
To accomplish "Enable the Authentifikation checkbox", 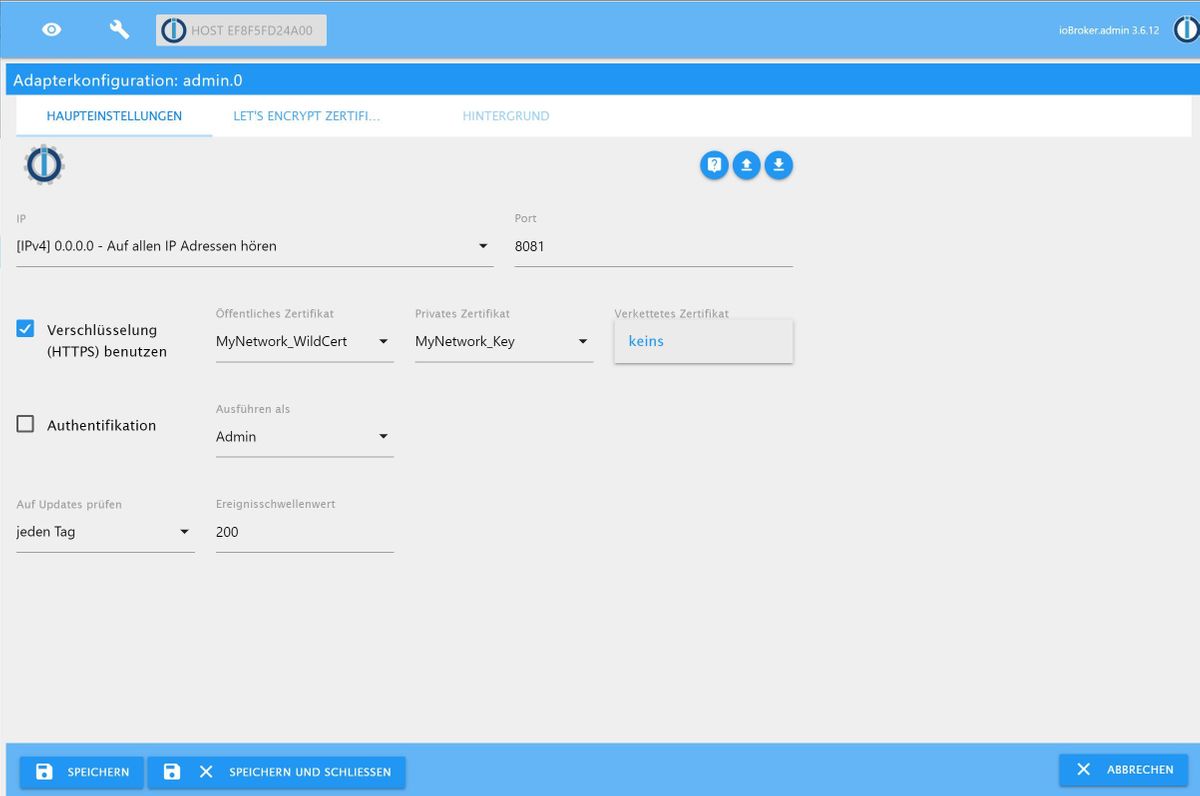I will coord(26,424).
